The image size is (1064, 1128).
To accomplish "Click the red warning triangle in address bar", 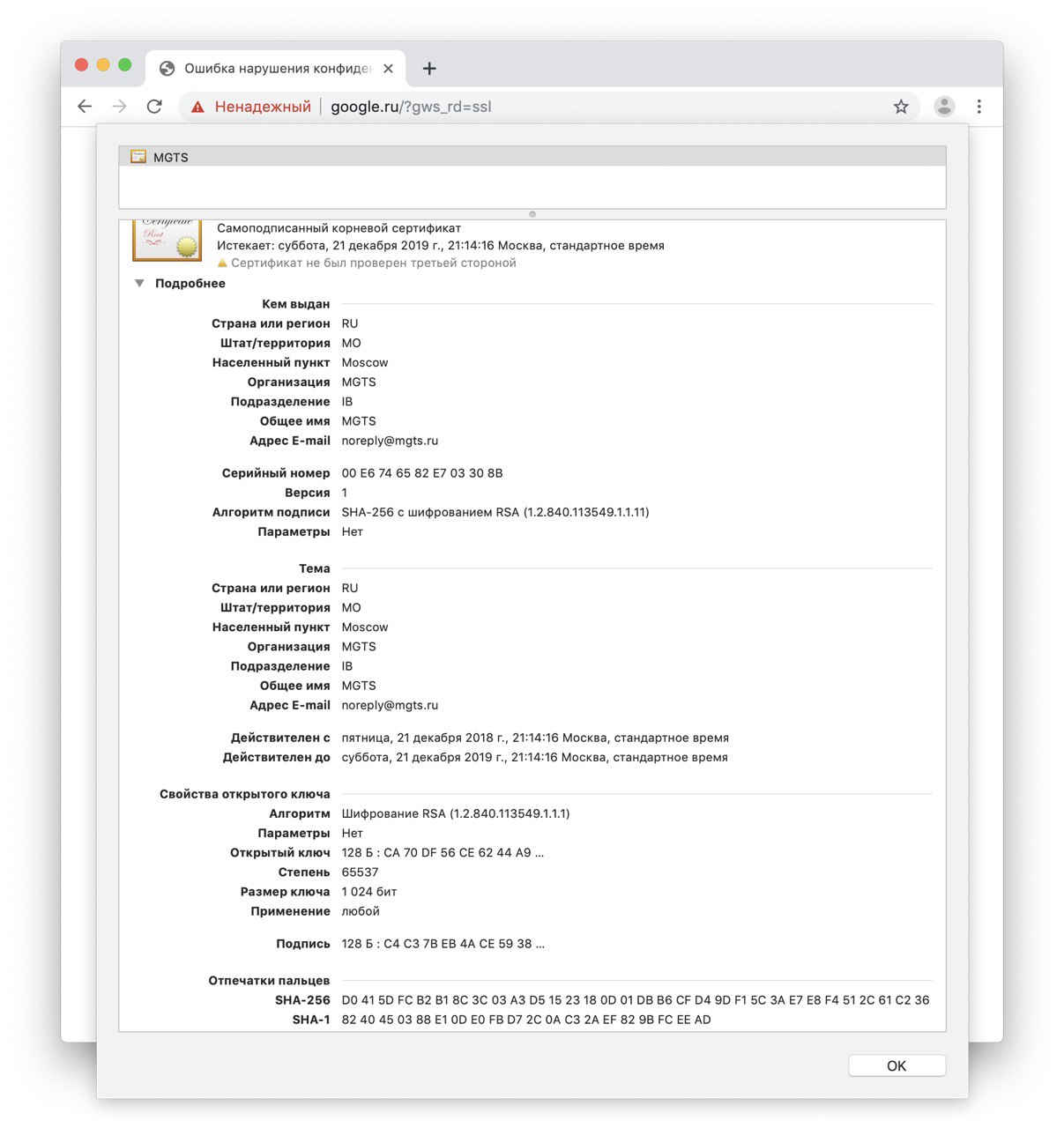I will point(197,107).
